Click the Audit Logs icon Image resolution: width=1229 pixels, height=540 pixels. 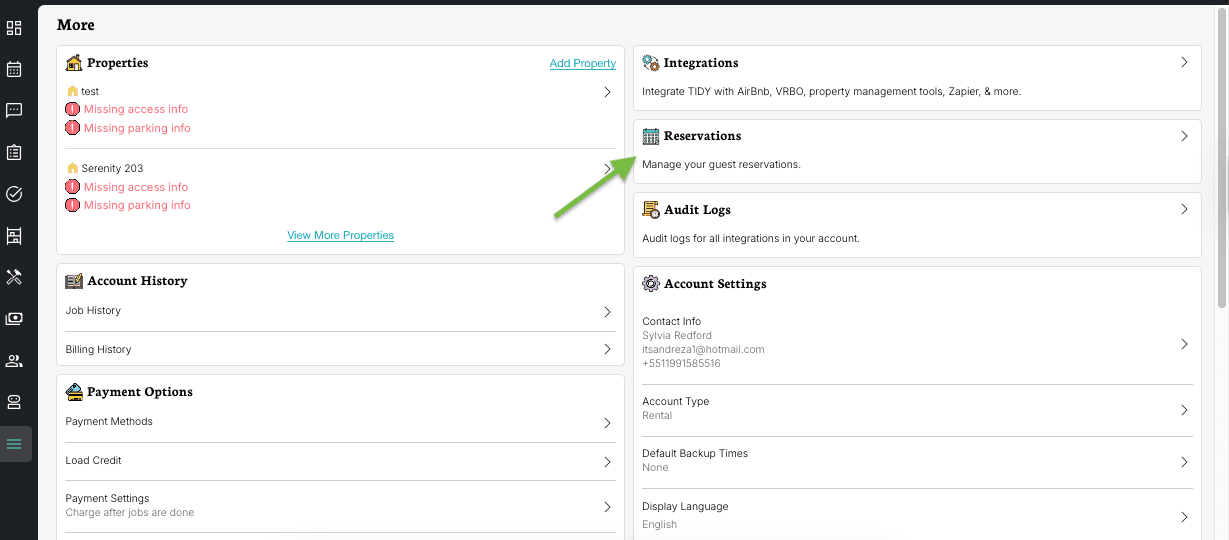click(x=651, y=210)
